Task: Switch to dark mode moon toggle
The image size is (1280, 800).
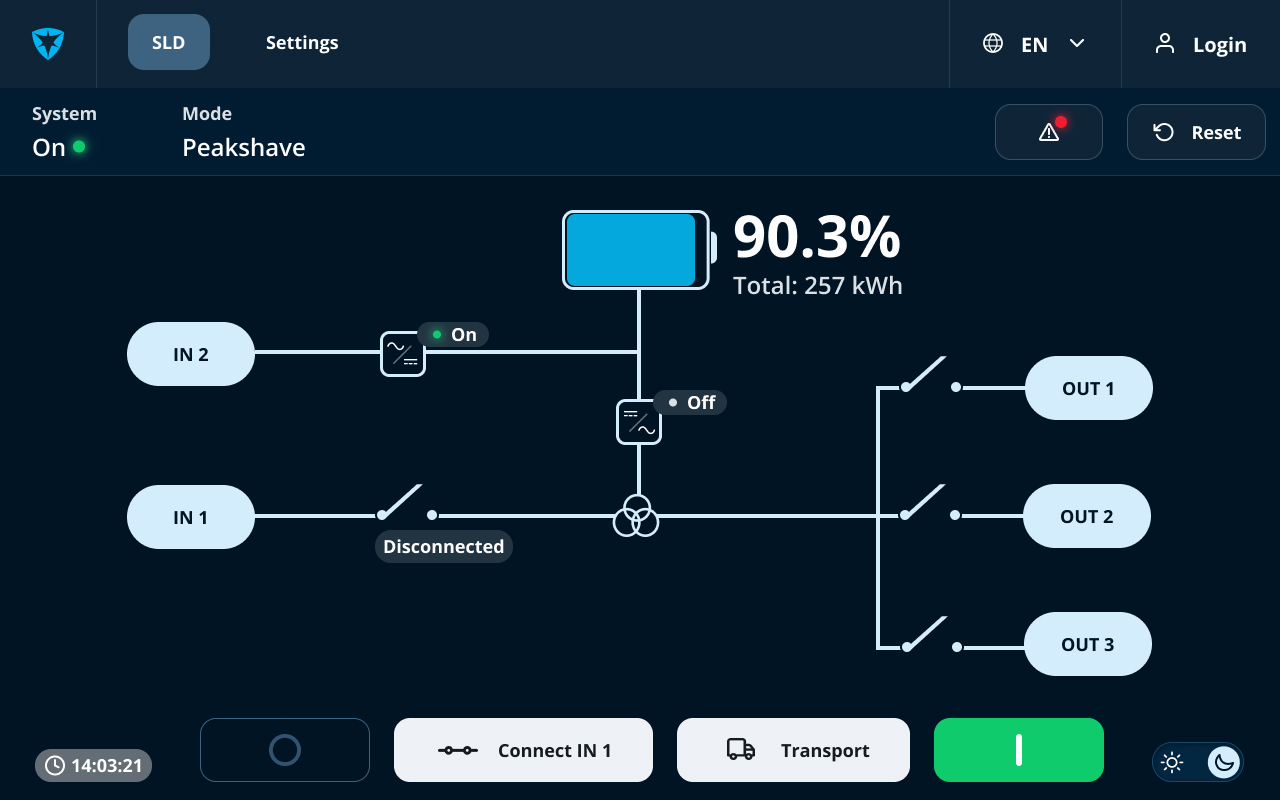Action: [x=1223, y=763]
